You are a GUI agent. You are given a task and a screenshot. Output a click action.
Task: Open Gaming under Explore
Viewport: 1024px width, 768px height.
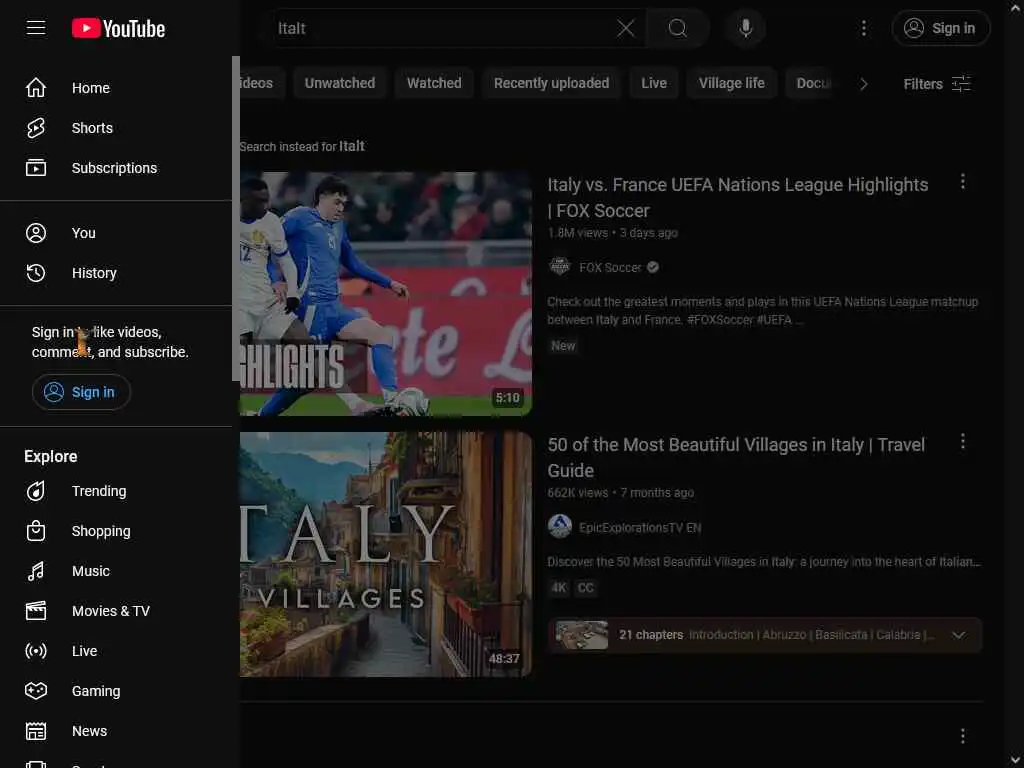coord(116,691)
